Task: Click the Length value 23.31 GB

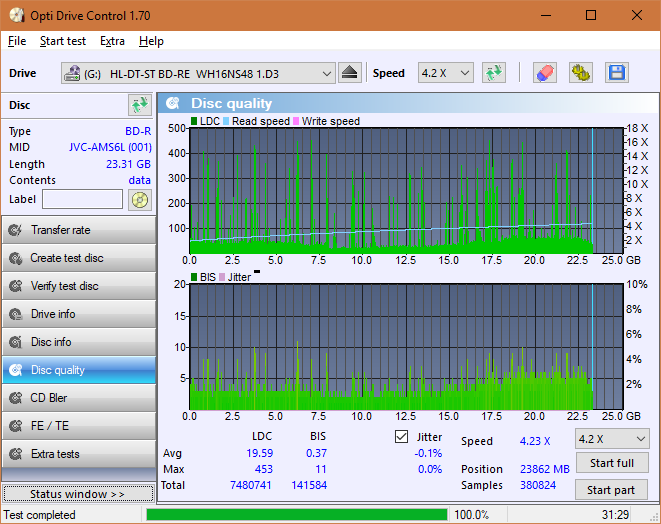Action: [x=128, y=164]
